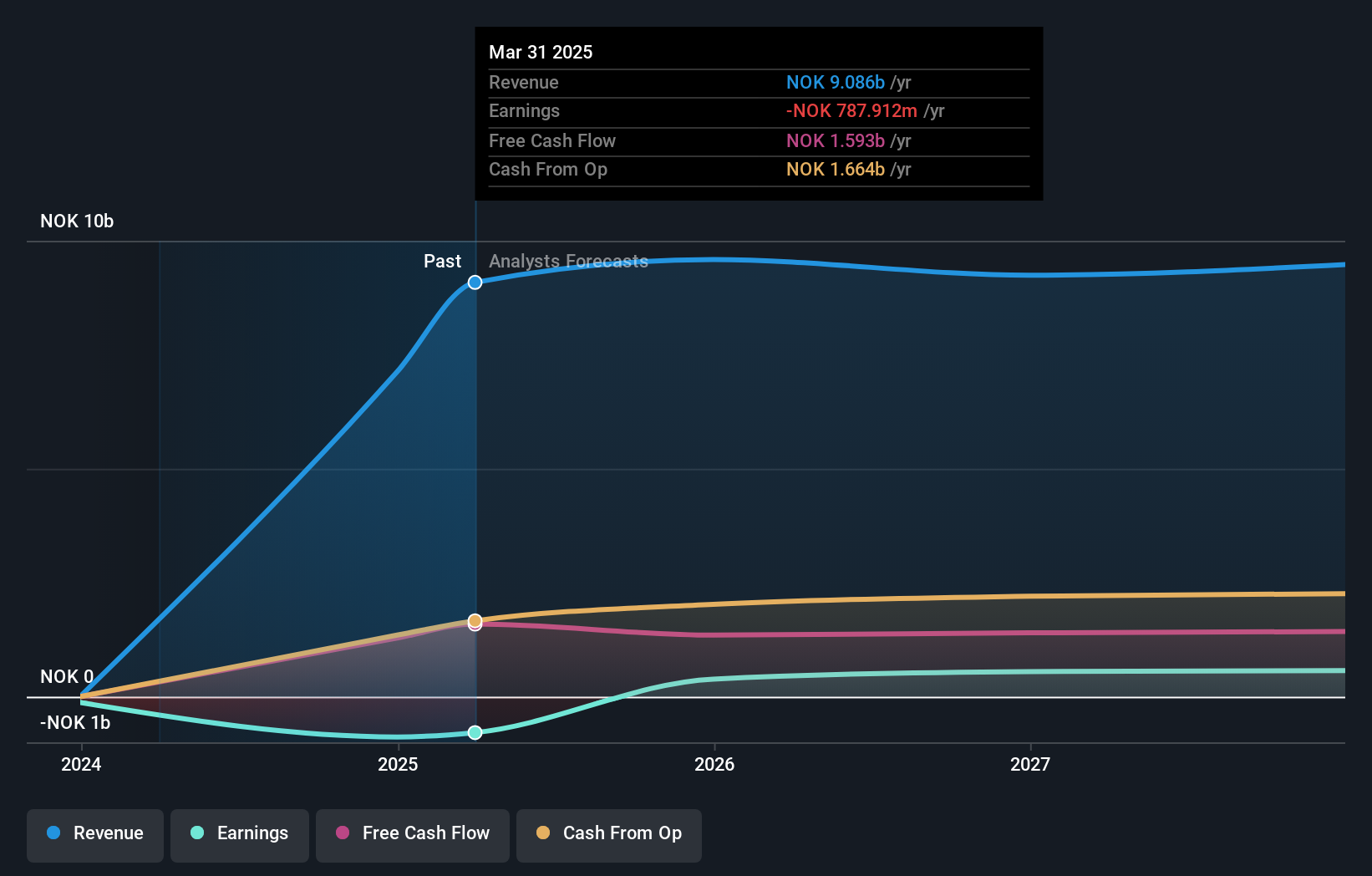
Task: Click the NOK 9.086b revenue value
Action: pos(836,82)
